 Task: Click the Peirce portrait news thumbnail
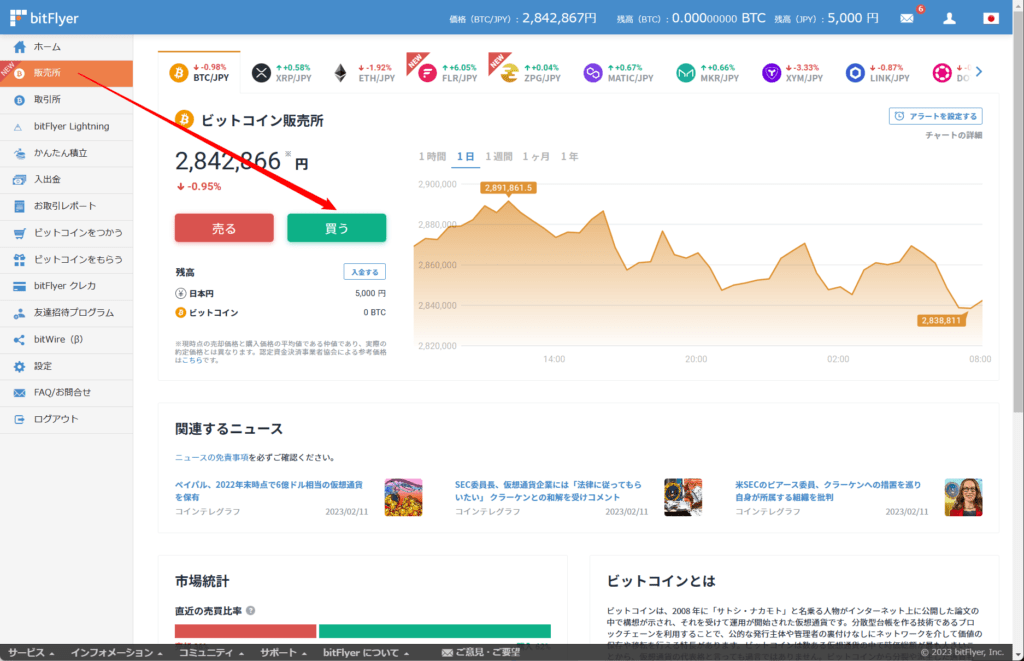[x=963, y=498]
